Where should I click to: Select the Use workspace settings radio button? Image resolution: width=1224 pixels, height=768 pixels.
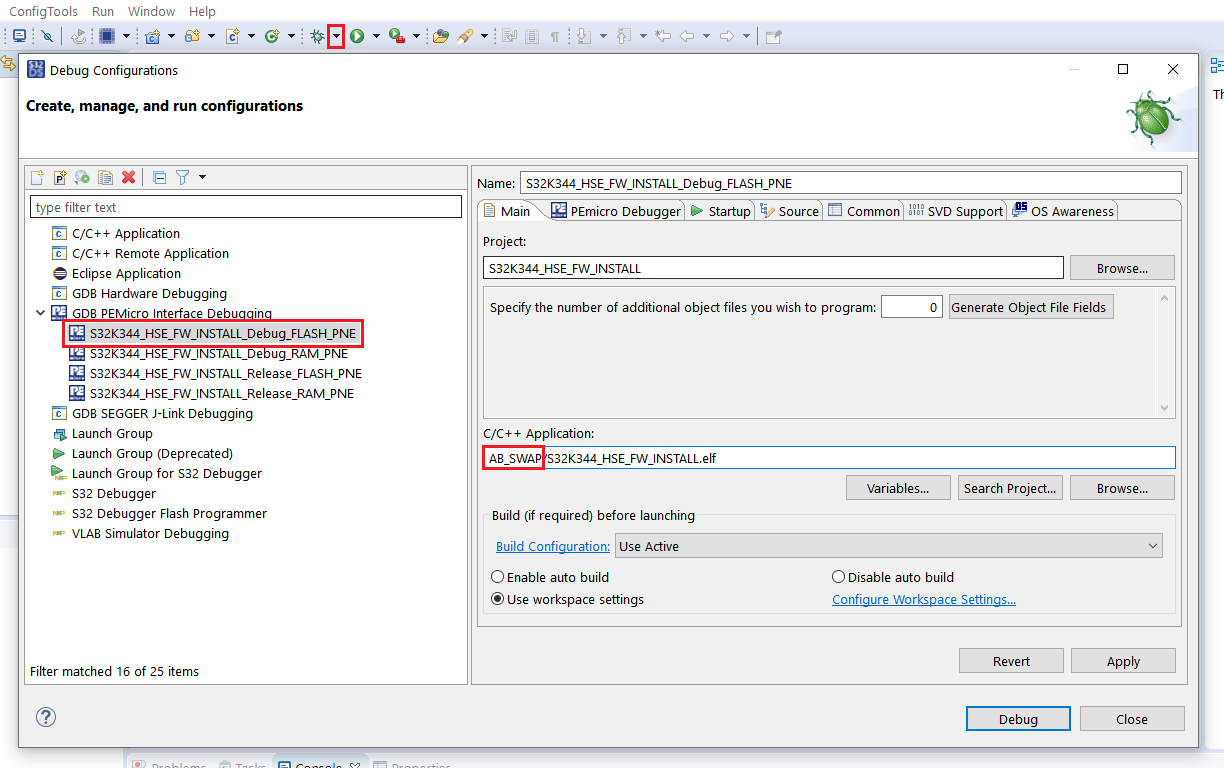(498, 598)
